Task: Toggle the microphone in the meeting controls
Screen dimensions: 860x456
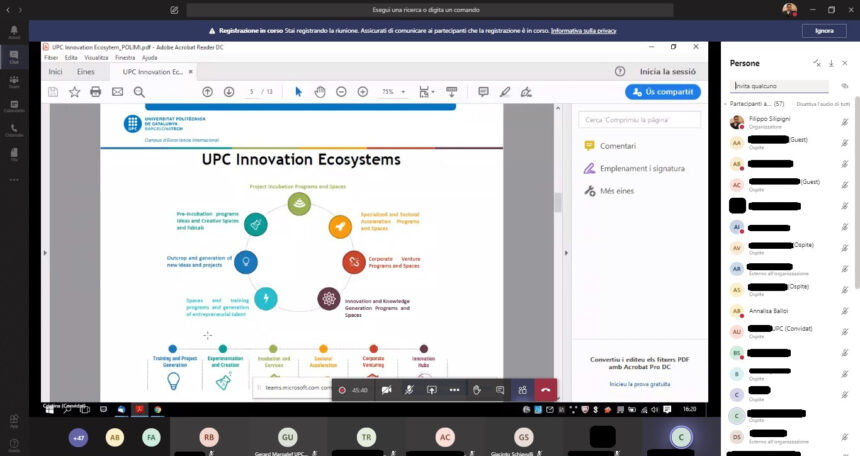Action: 409,390
